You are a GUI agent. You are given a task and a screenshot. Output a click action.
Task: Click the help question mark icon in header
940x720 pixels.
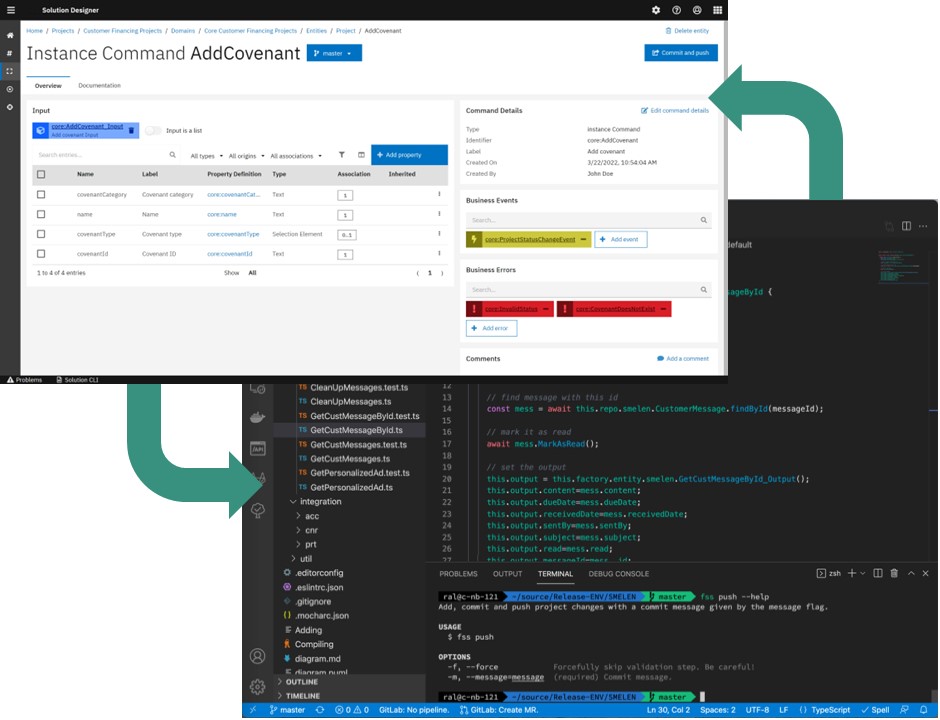pos(679,10)
